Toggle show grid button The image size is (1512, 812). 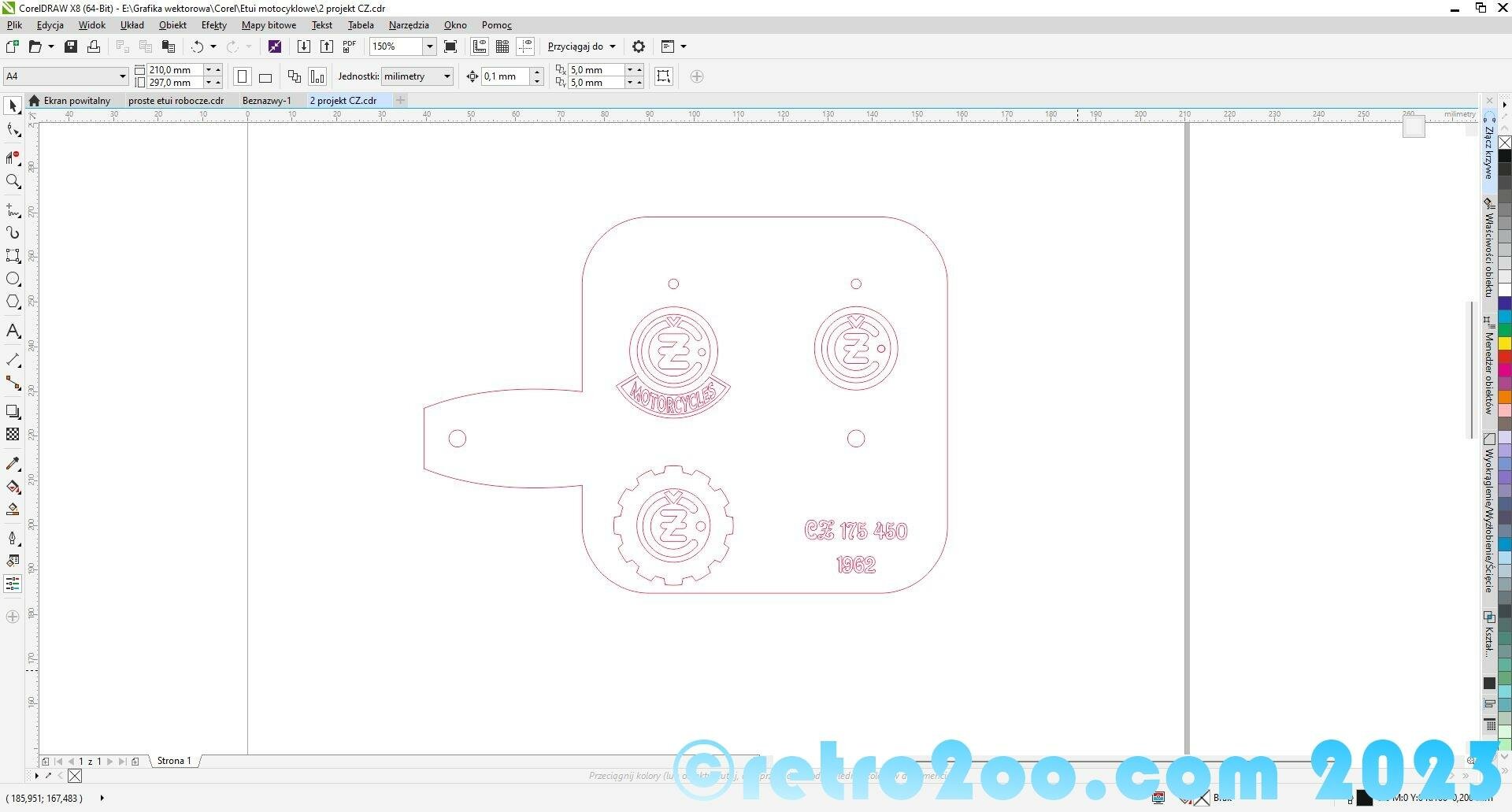(x=502, y=46)
